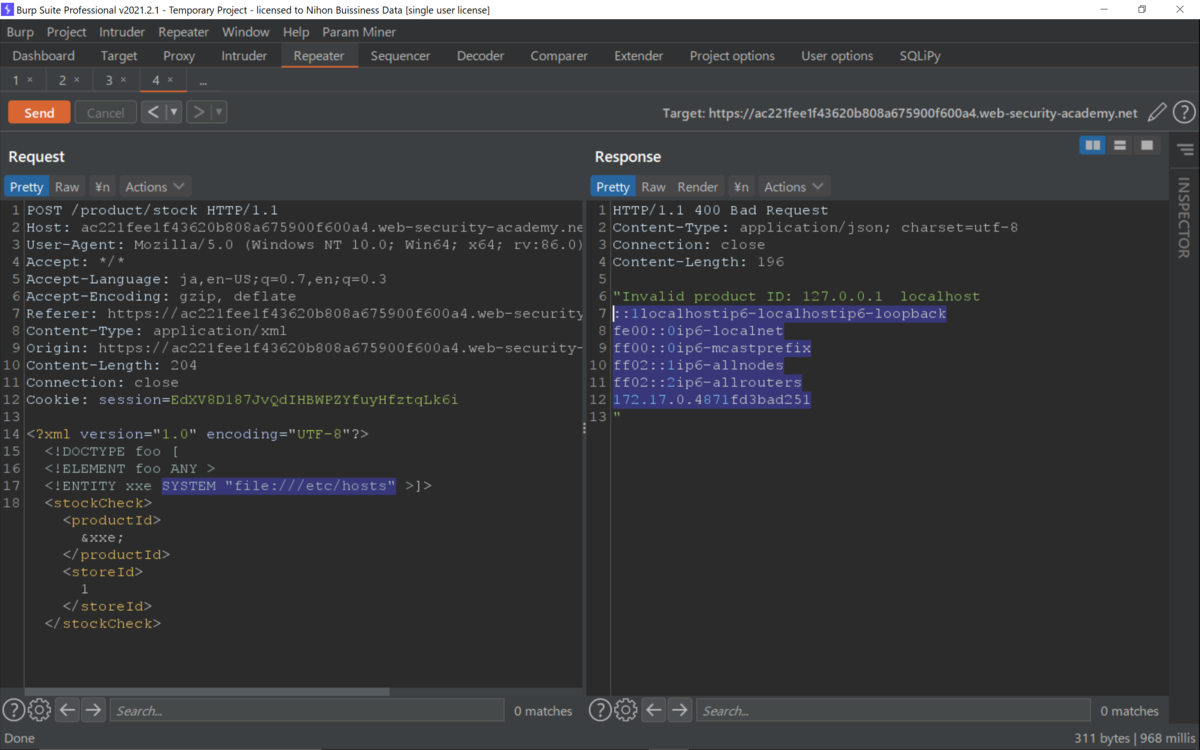Switch to the Comparer tab
This screenshot has height=750, width=1200.
coord(559,56)
